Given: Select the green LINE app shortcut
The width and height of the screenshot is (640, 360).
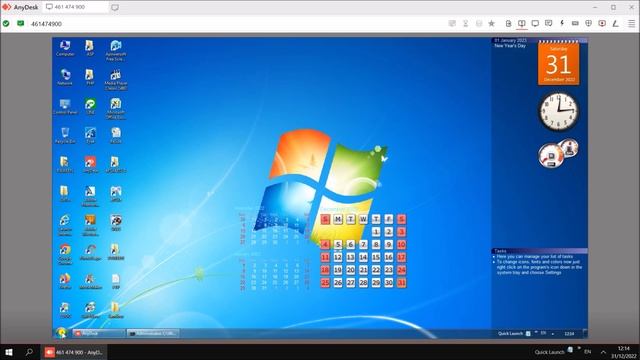Looking at the screenshot, I should (90, 106).
